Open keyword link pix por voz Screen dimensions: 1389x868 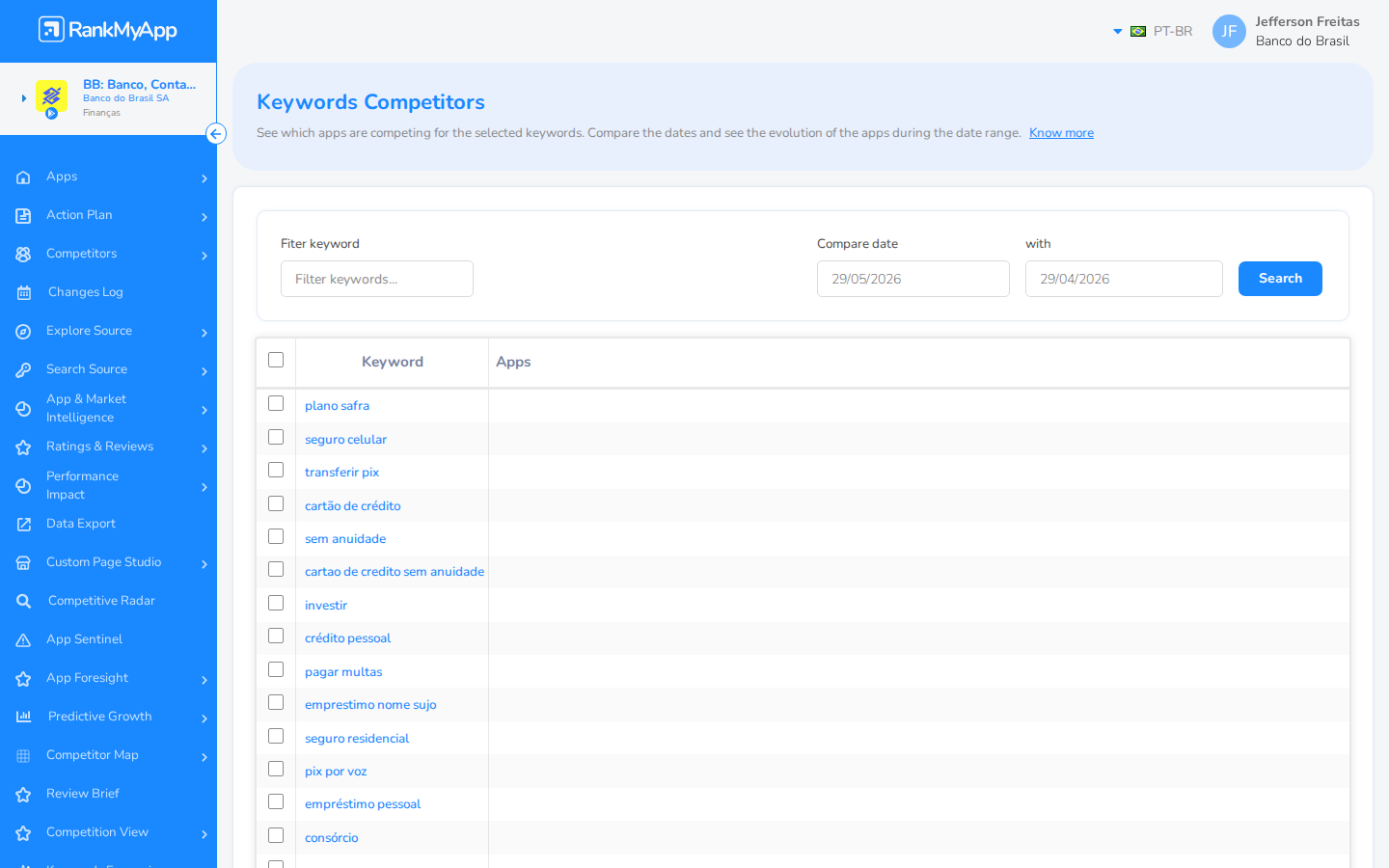pyautogui.click(x=336, y=772)
